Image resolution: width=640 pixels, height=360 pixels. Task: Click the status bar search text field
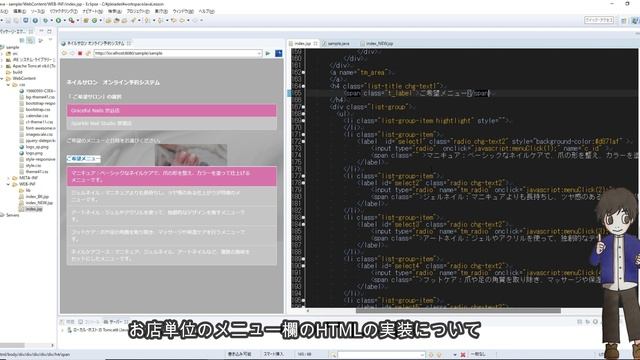point(380,355)
